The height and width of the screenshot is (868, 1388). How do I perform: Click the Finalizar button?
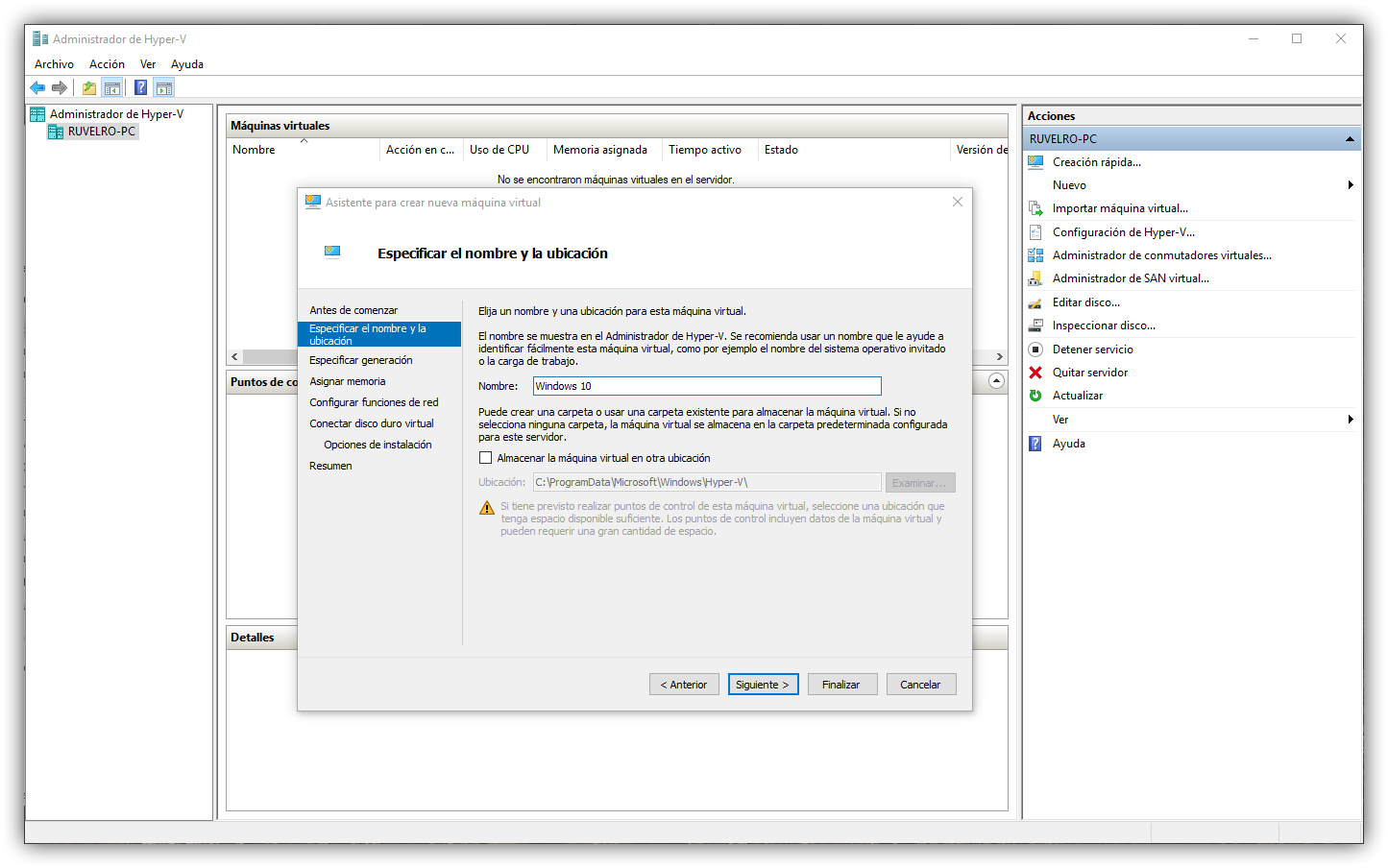[x=842, y=685]
